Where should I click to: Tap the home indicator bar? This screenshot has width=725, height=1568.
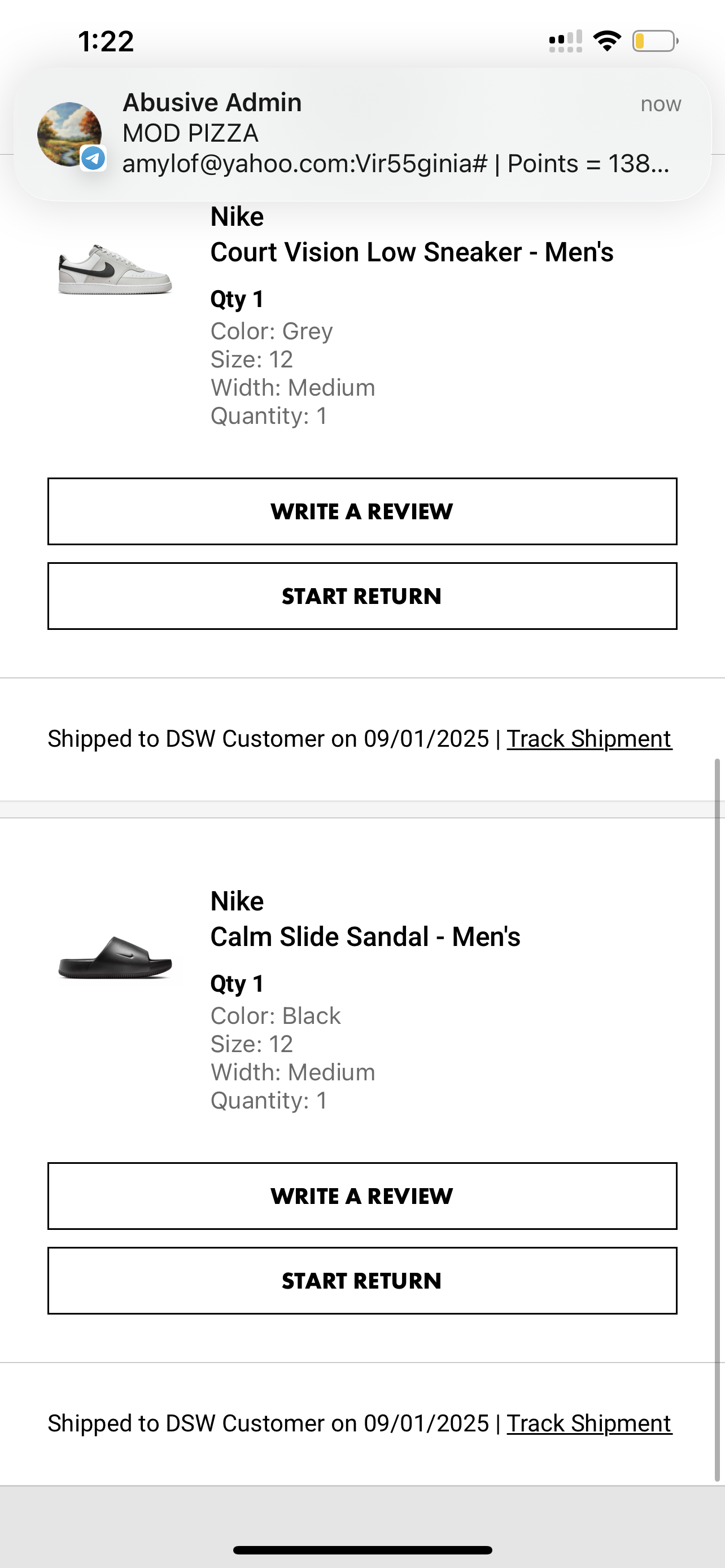[362, 1550]
